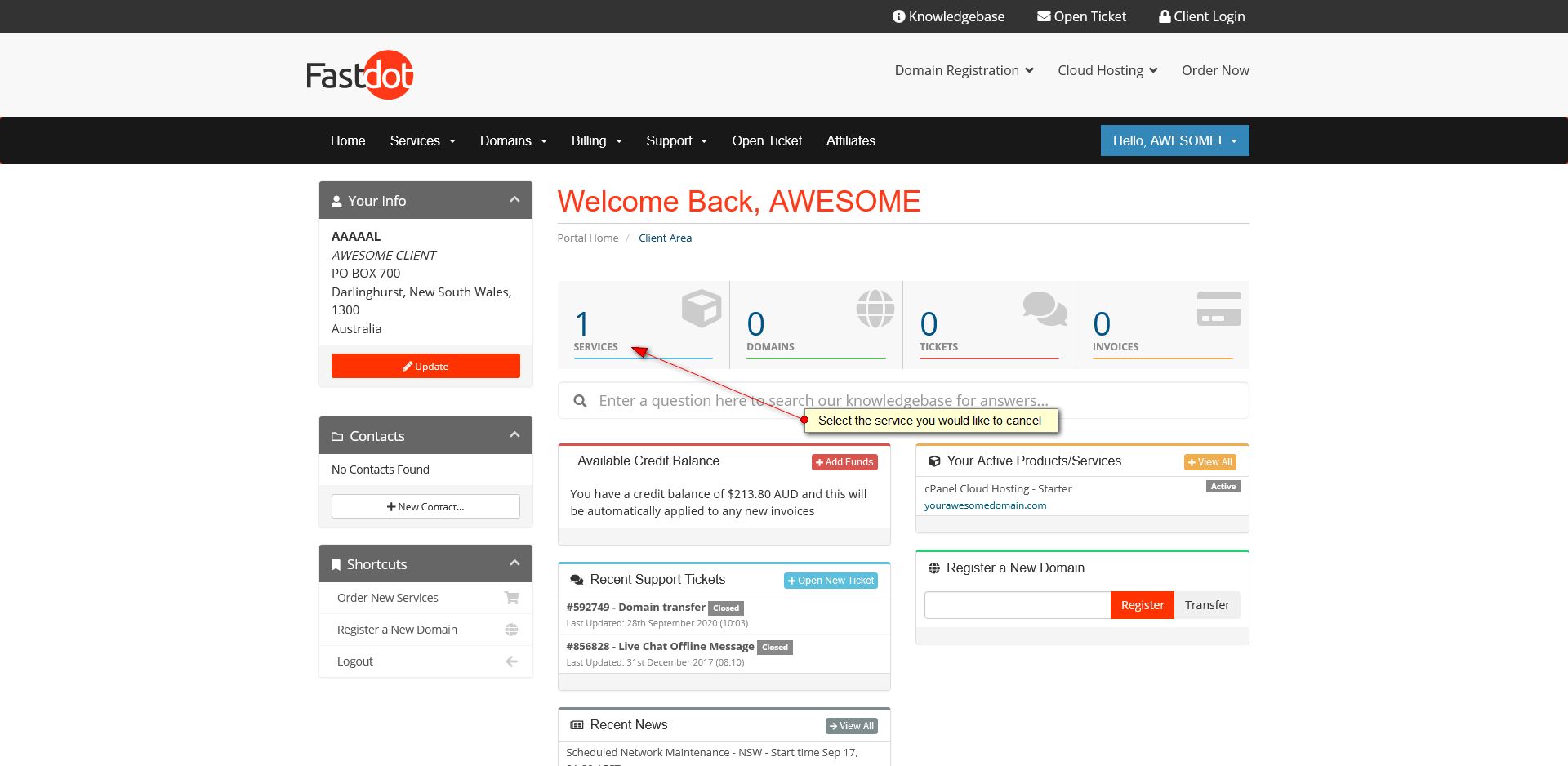Click the Open New Ticket button
Viewport: 1568px width, 766px height.
point(831,581)
